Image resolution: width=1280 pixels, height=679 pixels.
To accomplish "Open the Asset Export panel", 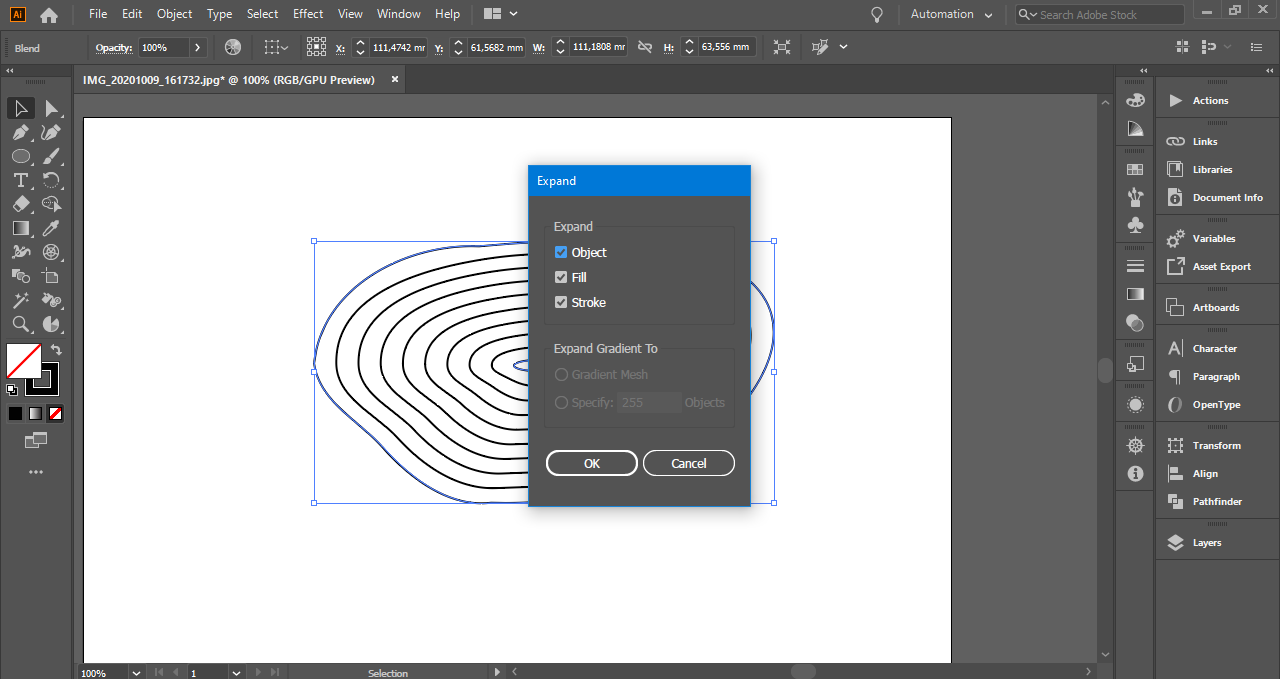I will [1221, 267].
